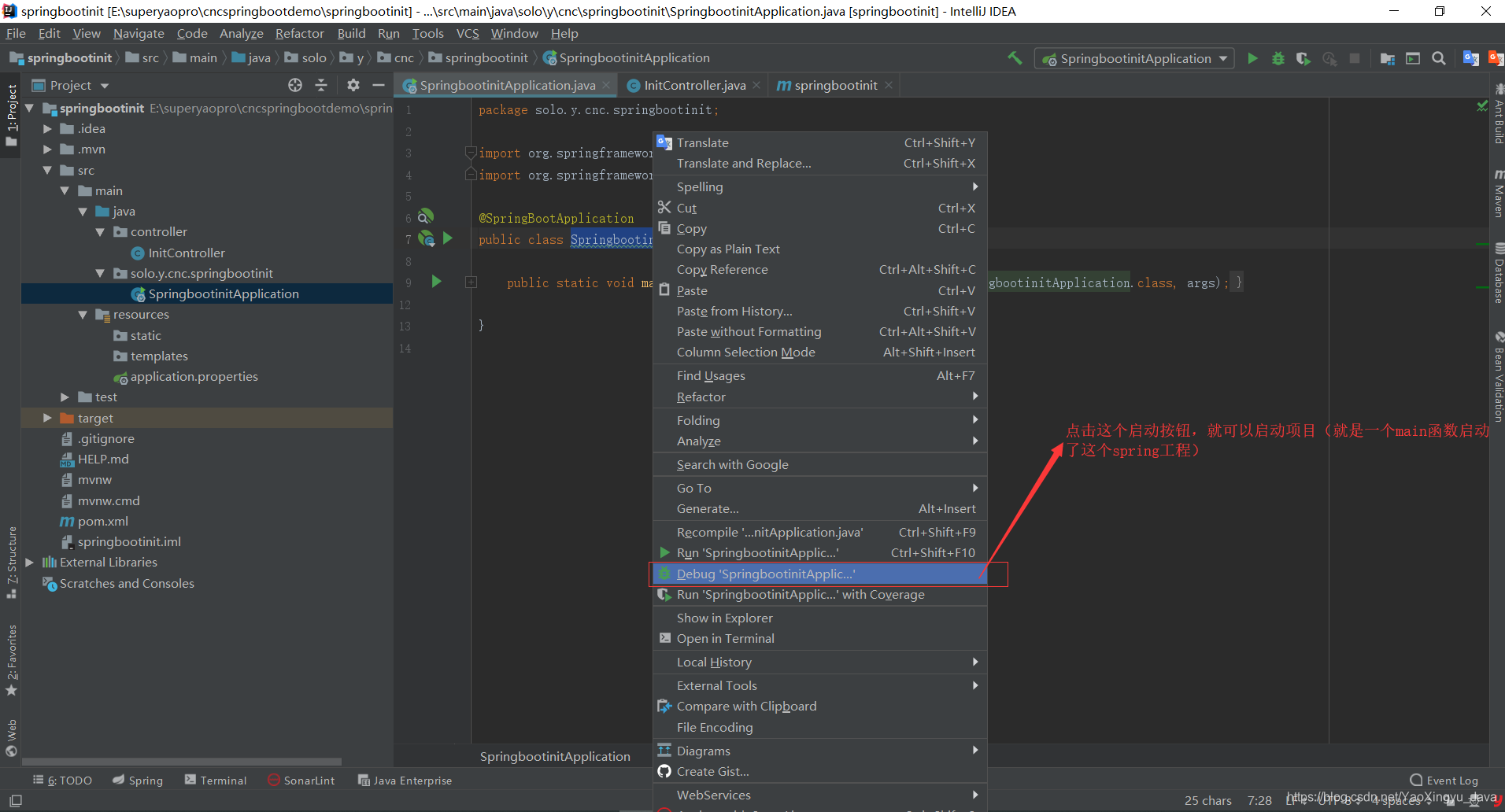Open the VCS menu in the menu bar
1505x812 pixels.
click(x=468, y=33)
